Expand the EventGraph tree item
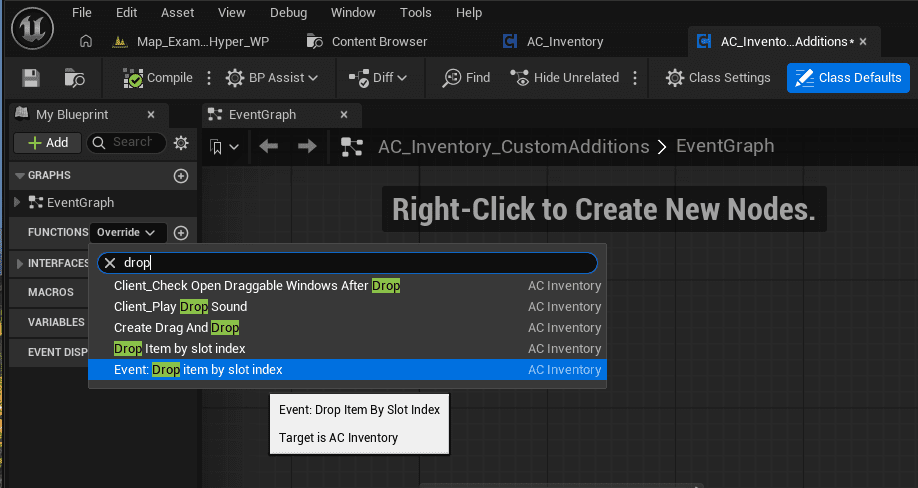This screenshot has height=488, width=918. click(17, 202)
